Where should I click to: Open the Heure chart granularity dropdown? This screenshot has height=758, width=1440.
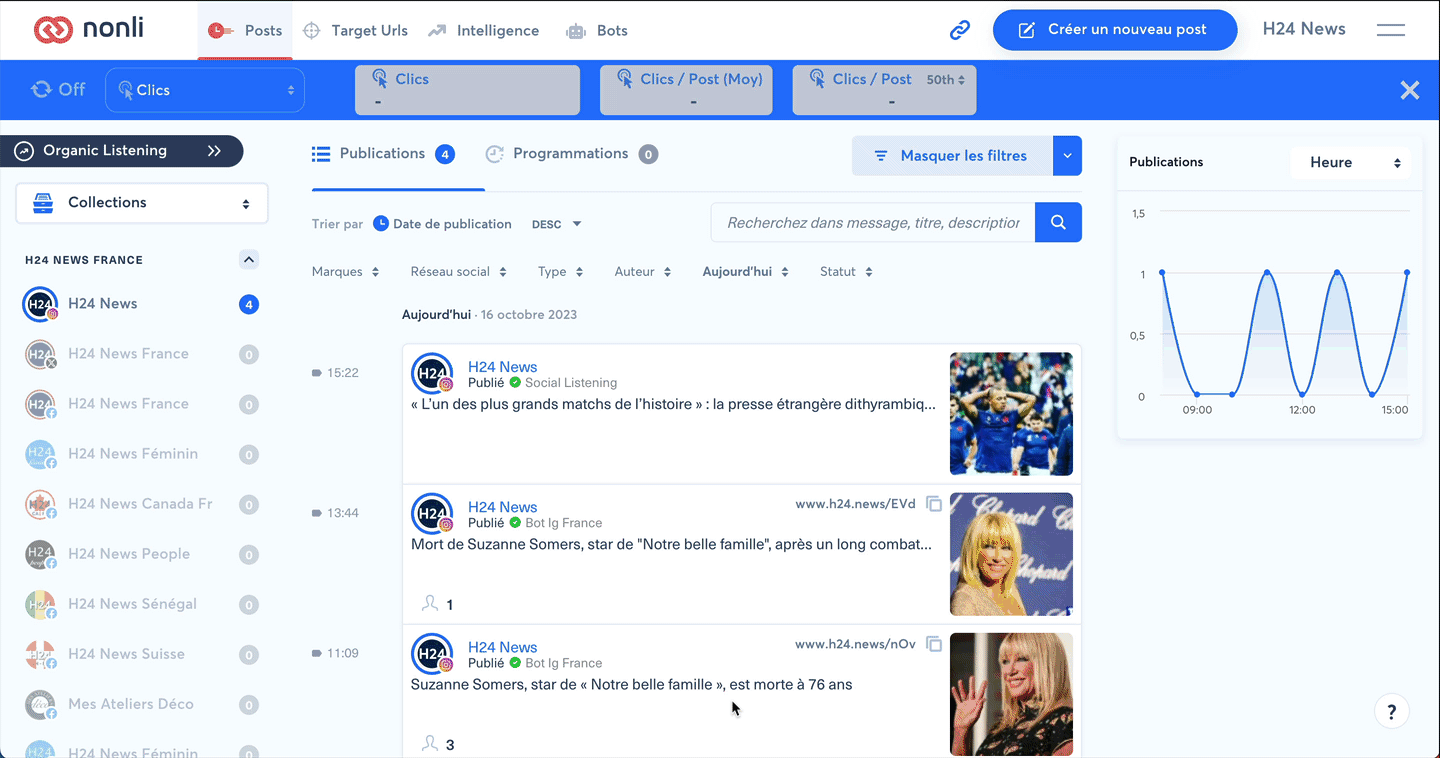(1352, 163)
